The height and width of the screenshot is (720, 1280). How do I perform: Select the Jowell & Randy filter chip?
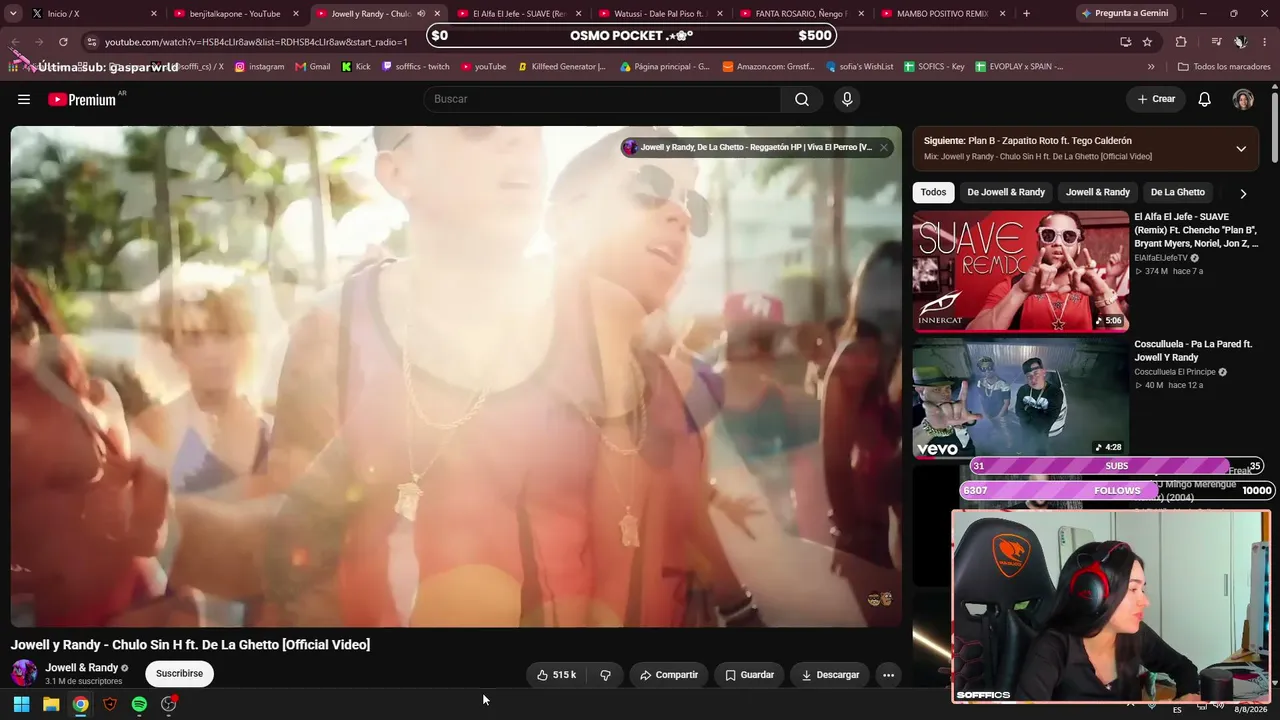[x=1098, y=192]
